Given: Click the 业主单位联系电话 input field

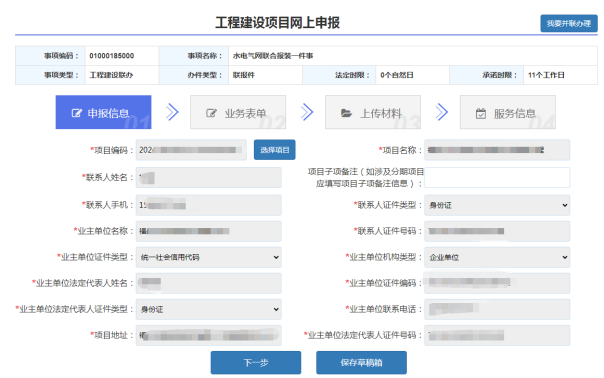Looking at the screenshot, I should click(497, 309).
